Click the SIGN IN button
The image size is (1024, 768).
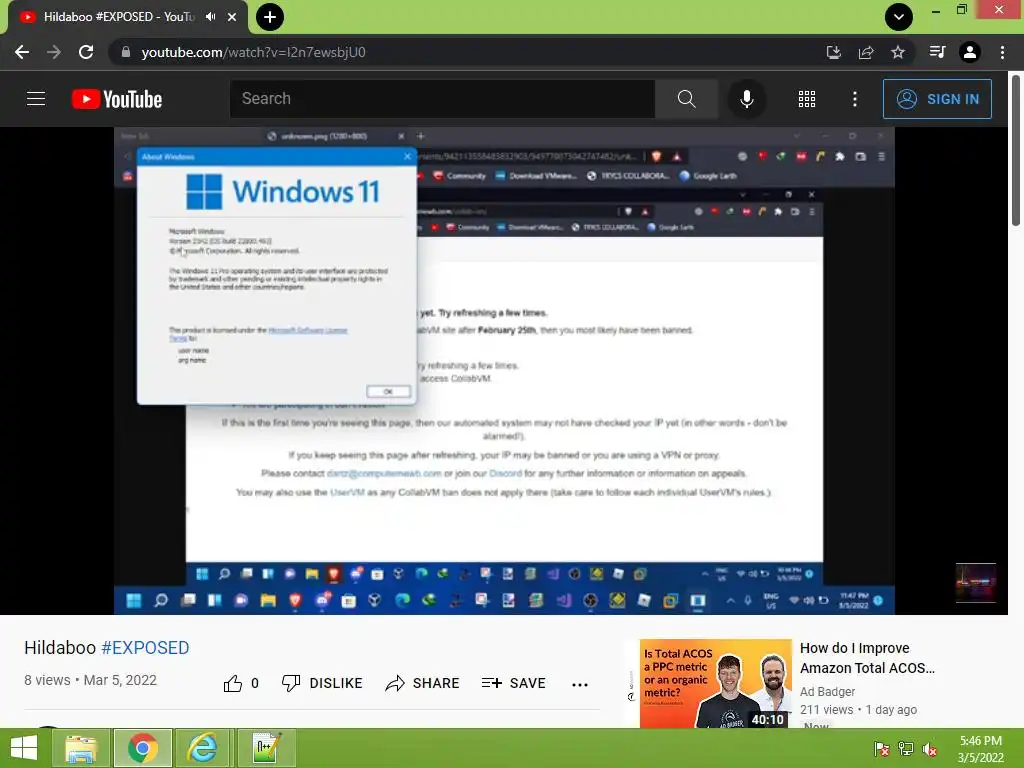pyautogui.click(x=937, y=99)
